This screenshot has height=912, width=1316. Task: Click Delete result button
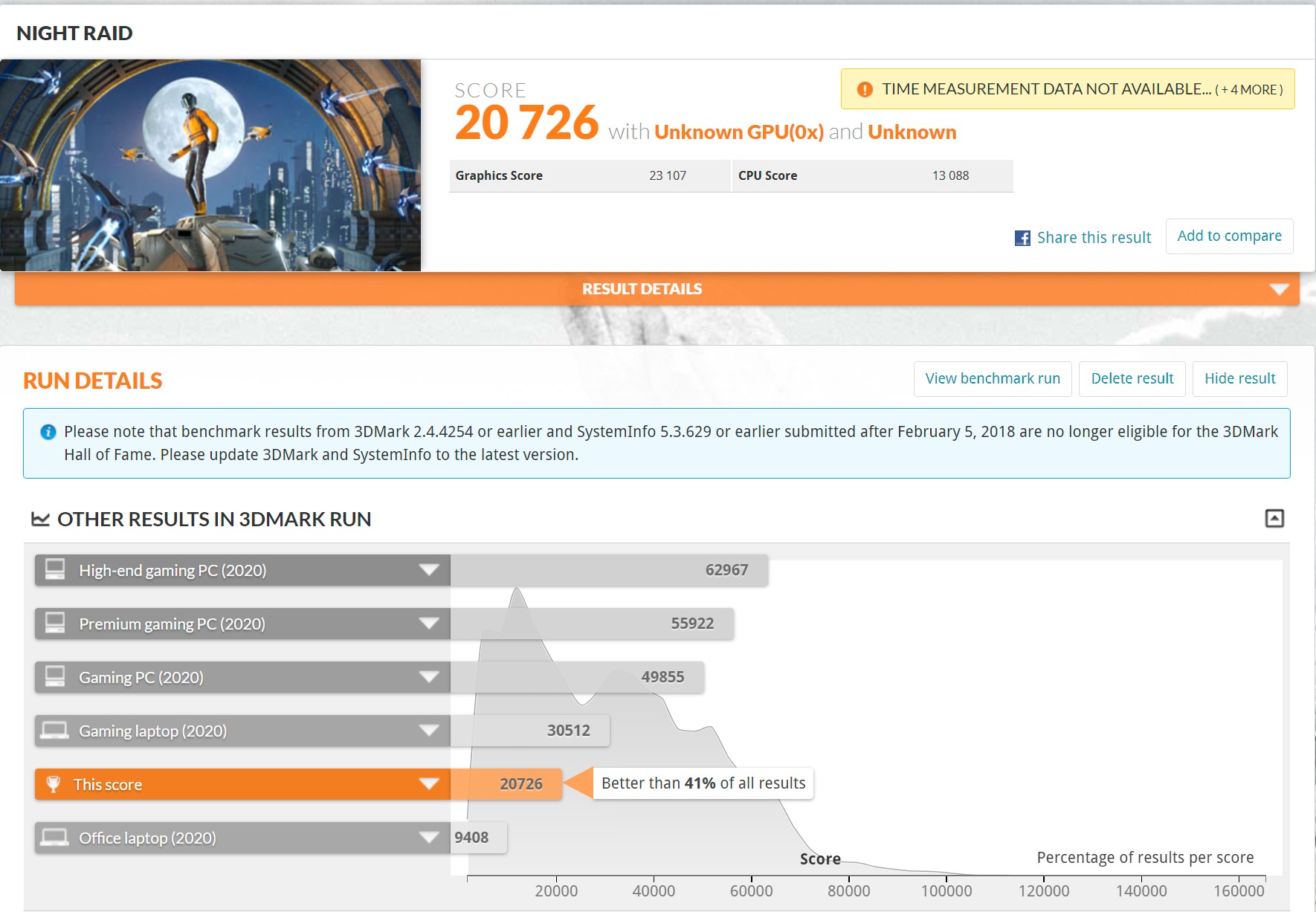point(1132,379)
